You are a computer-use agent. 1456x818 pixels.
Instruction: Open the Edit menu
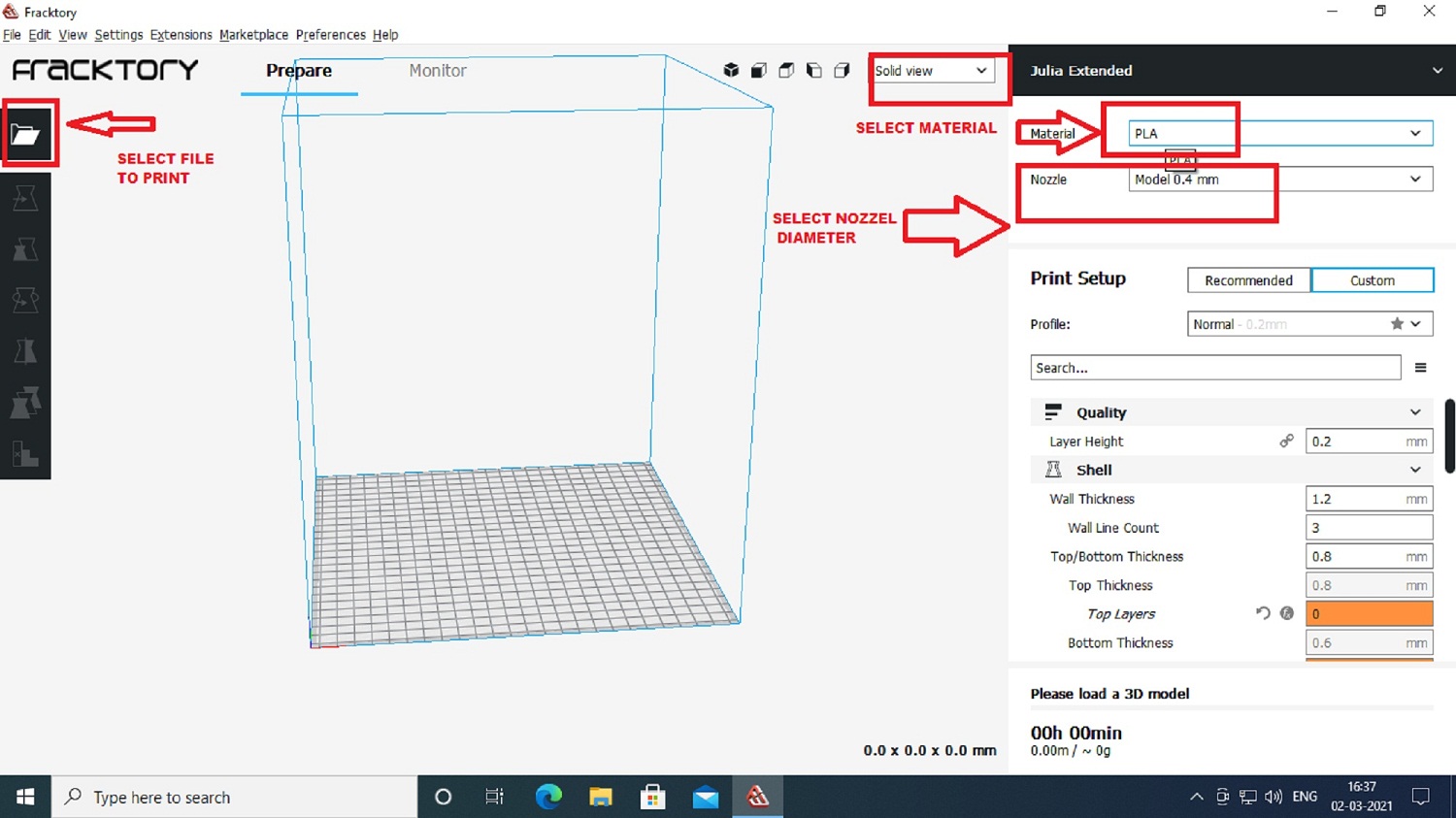point(40,35)
